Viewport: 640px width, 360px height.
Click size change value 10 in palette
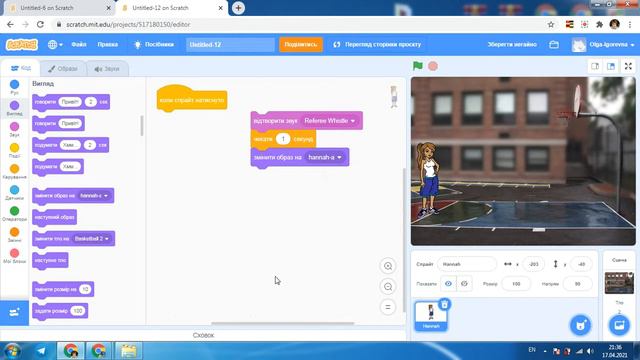[85, 289]
